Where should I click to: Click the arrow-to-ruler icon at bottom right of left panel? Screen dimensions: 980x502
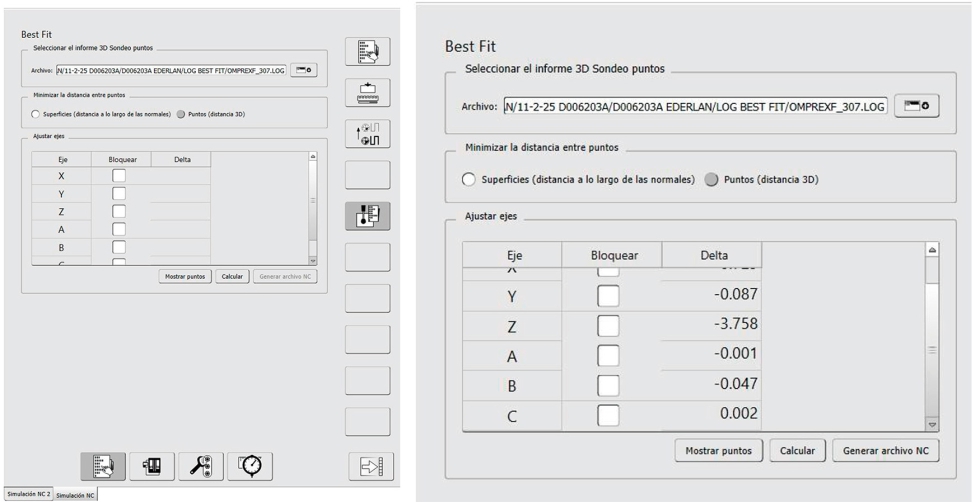pyautogui.click(x=371, y=466)
